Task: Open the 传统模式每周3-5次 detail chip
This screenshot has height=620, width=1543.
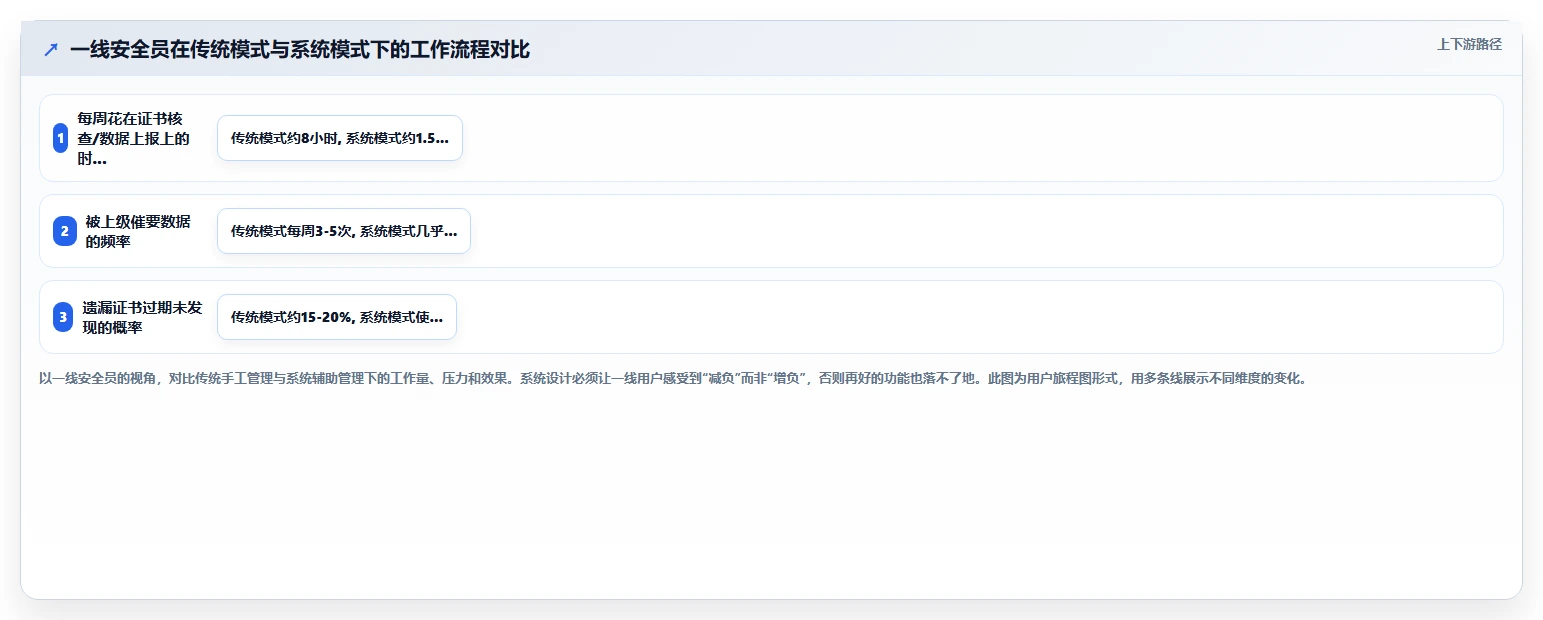Action: (x=344, y=231)
